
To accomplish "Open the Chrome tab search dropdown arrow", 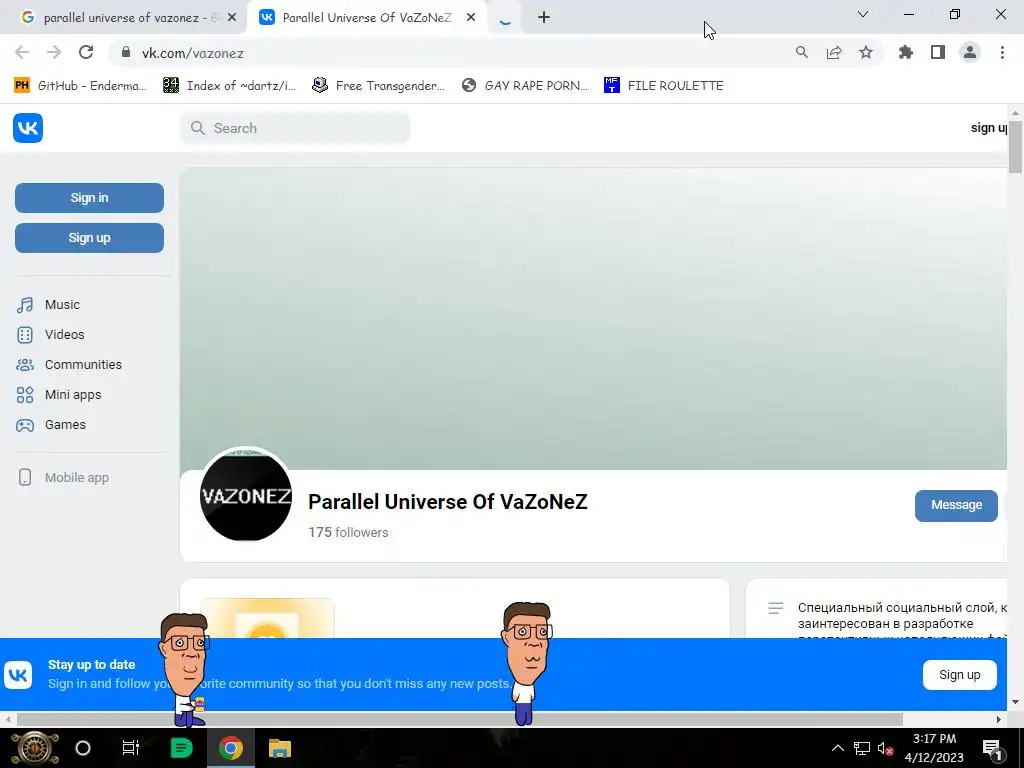I will tap(863, 14).
